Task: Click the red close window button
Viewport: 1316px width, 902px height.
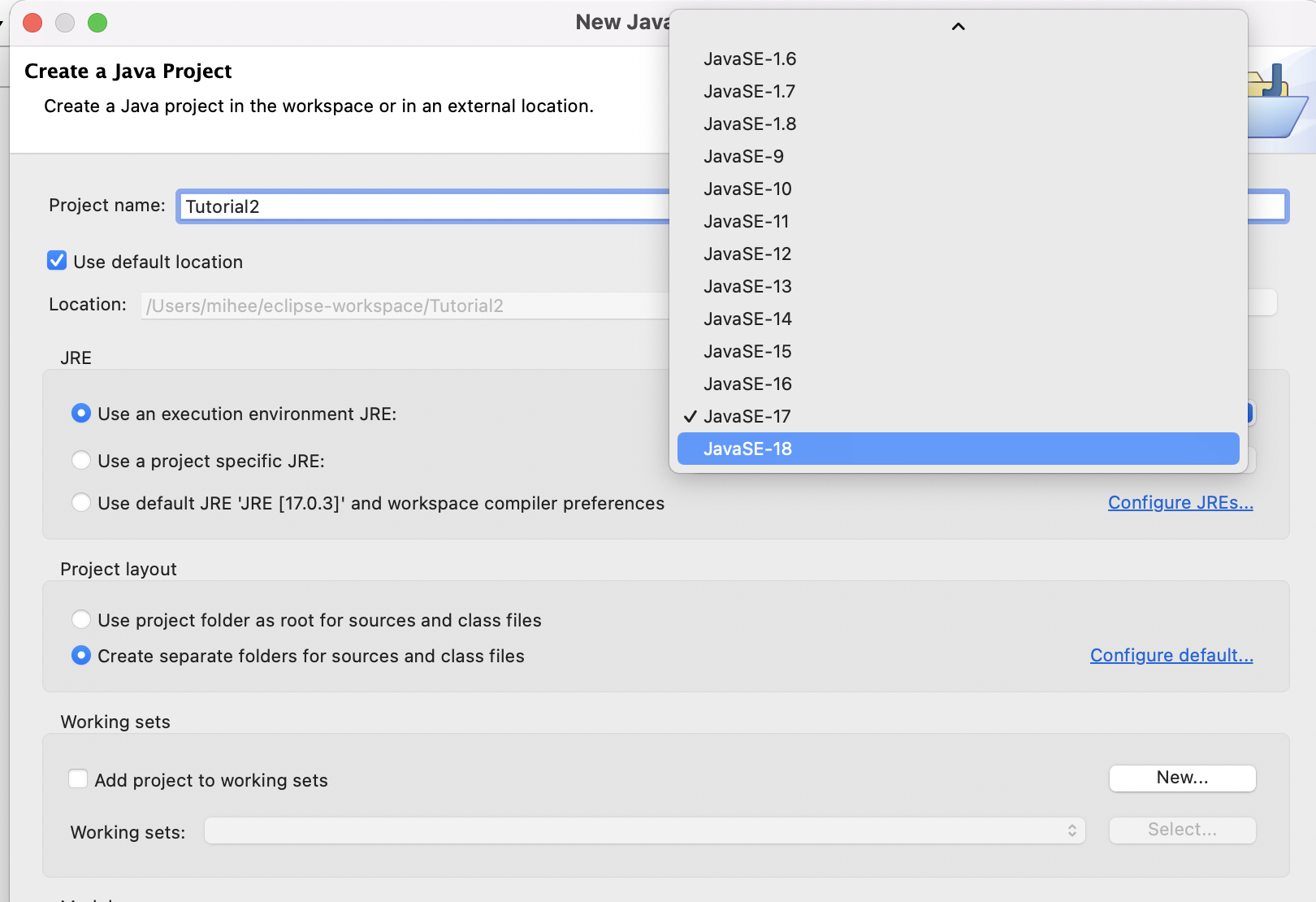Action: pos(32,23)
